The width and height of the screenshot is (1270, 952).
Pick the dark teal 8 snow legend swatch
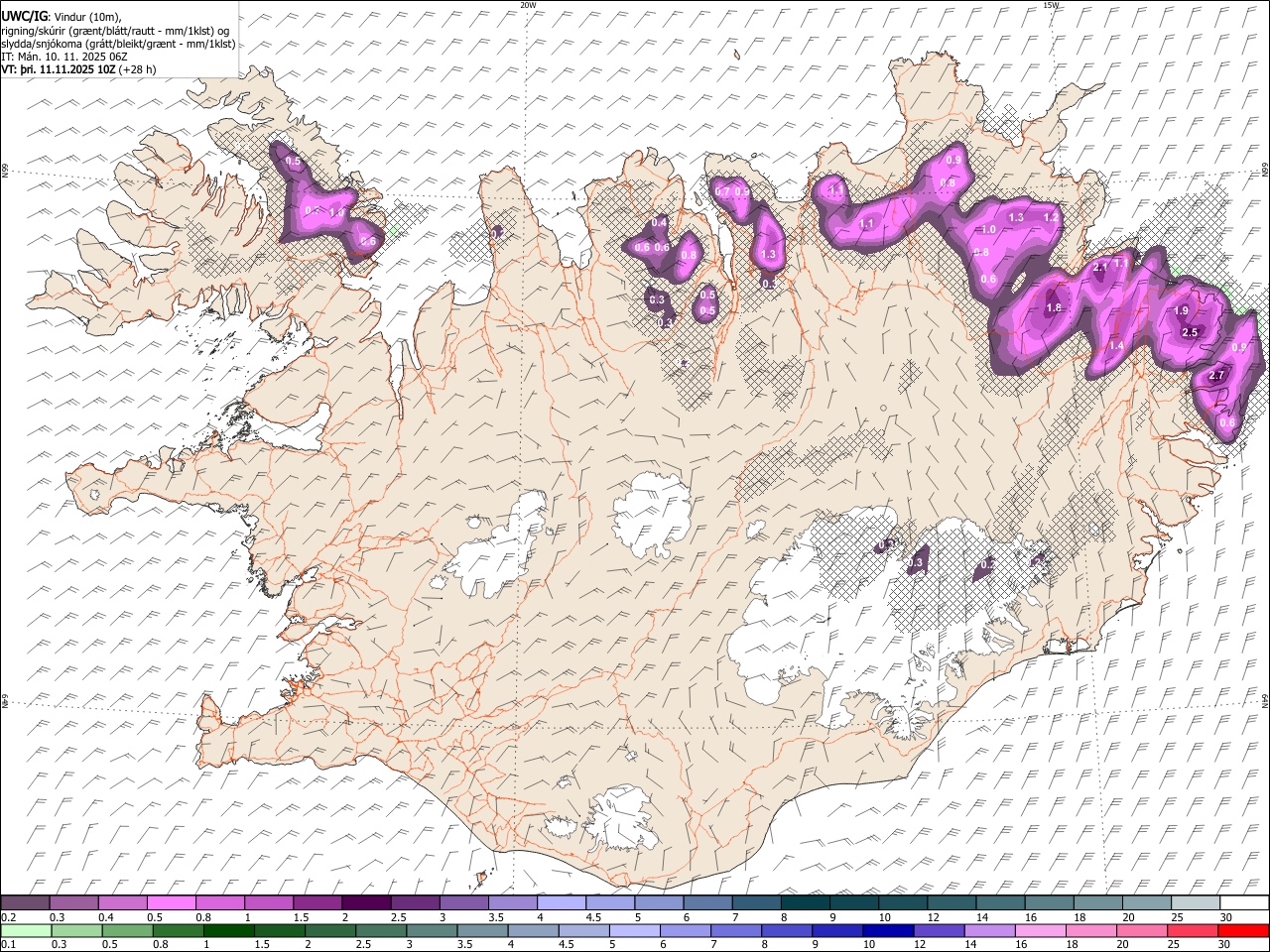pos(806,903)
